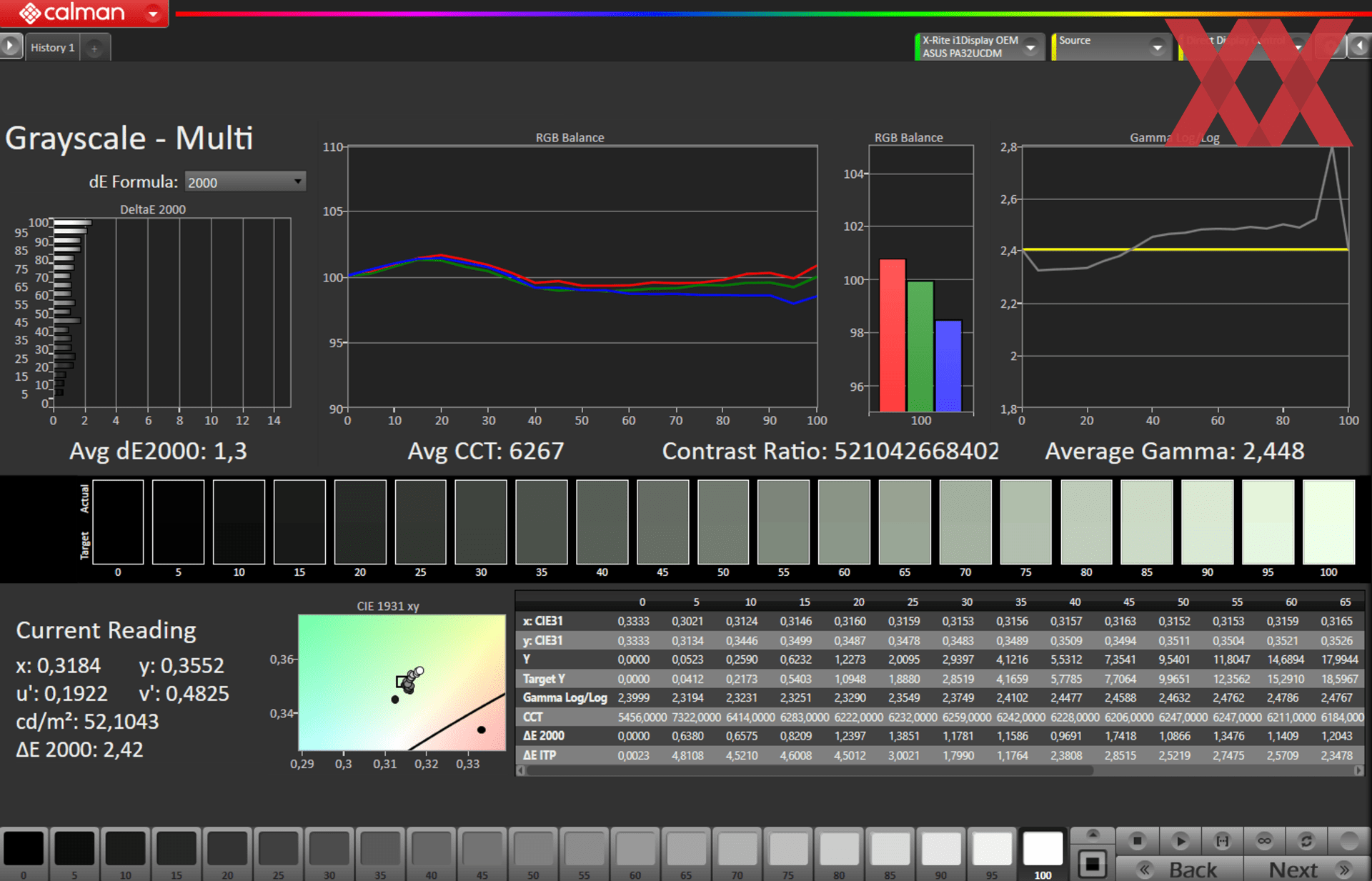Click the left panel expand arrow
The image size is (1372, 881).
pos(10,46)
